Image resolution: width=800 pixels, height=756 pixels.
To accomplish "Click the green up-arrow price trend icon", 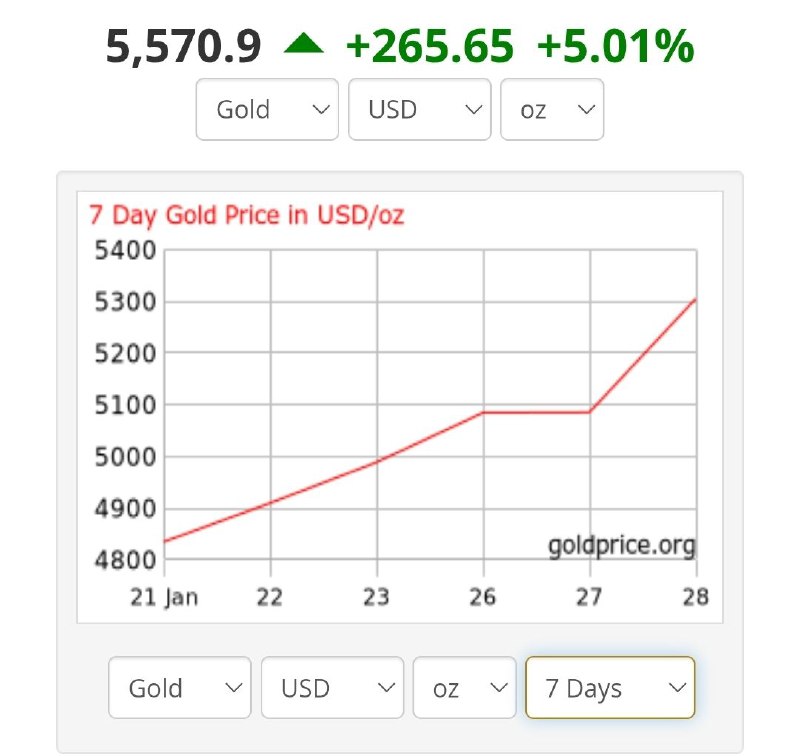I will point(303,44).
